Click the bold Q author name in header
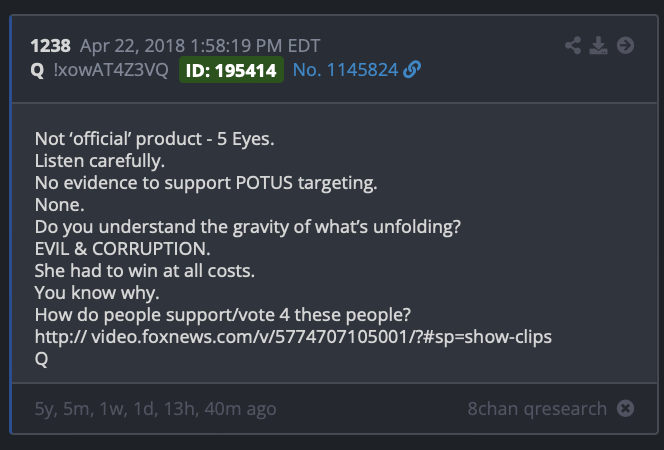Image resolution: width=664 pixels, height=450 pixels. click(37, 70)
